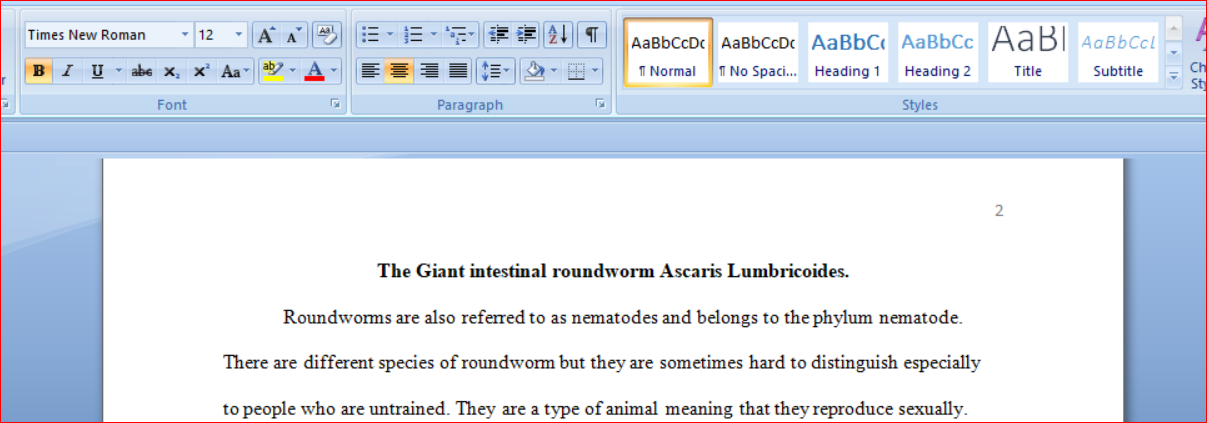Apply the Title style
This screenshot has width=1207, height=423.
1028,52
